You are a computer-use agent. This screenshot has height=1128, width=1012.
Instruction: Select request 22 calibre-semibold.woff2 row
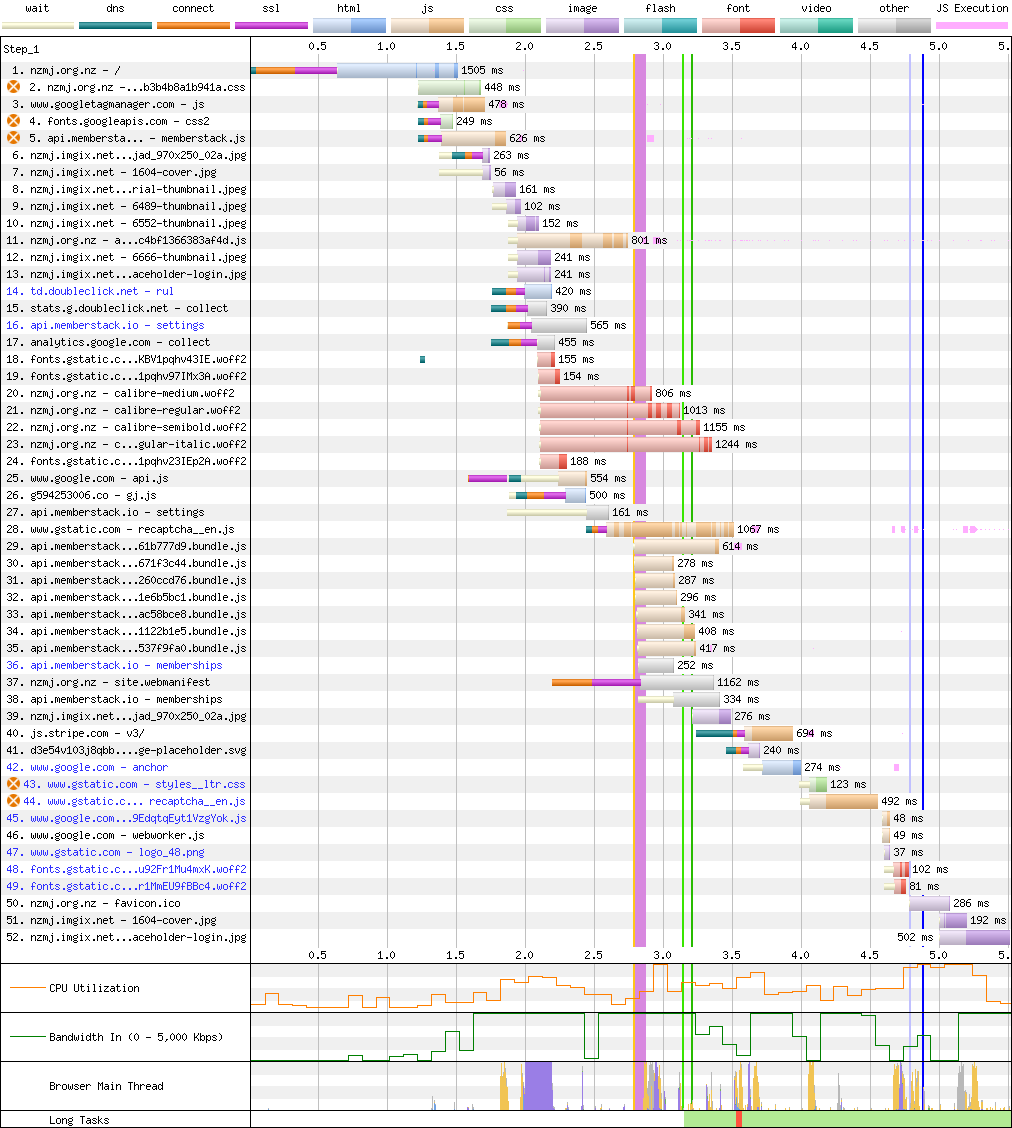pos(126,427)
